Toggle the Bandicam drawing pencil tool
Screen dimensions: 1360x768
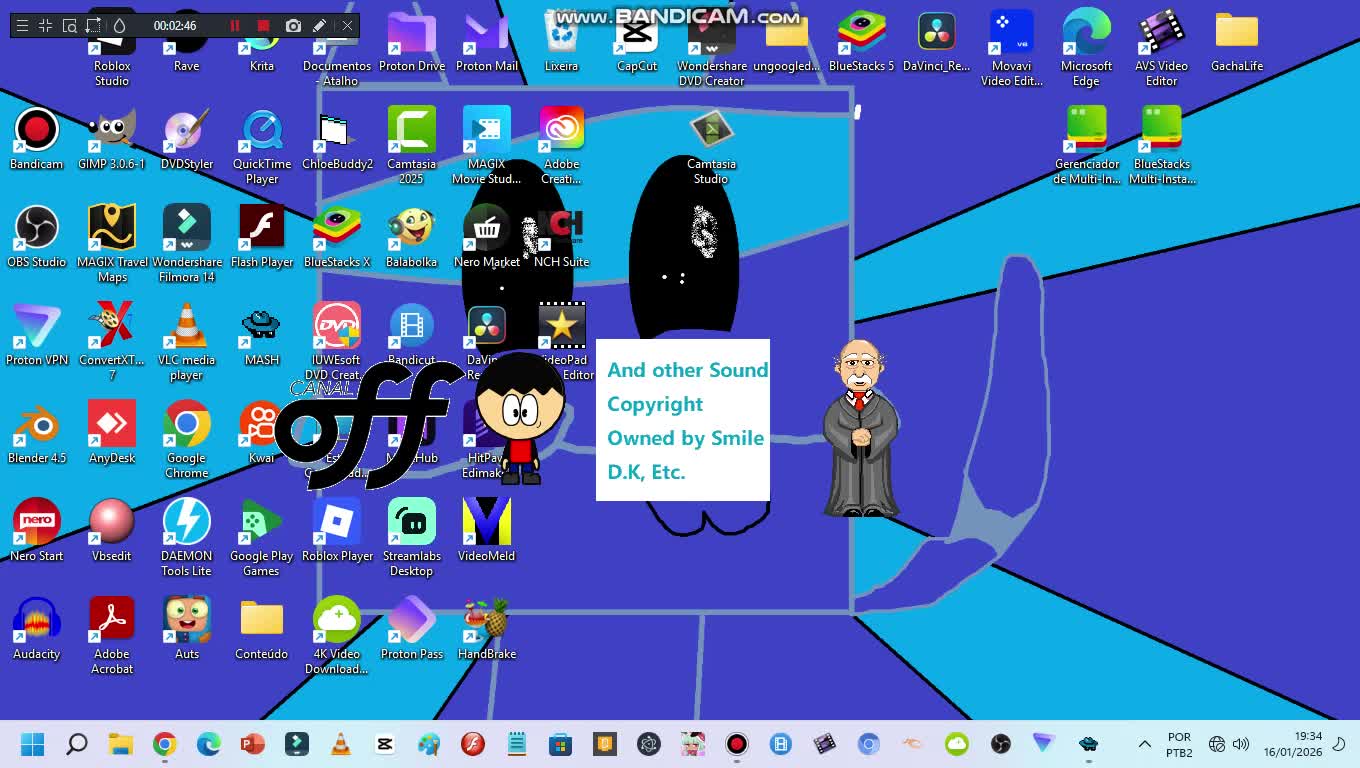pyautogui.click(x=320, y=25)
